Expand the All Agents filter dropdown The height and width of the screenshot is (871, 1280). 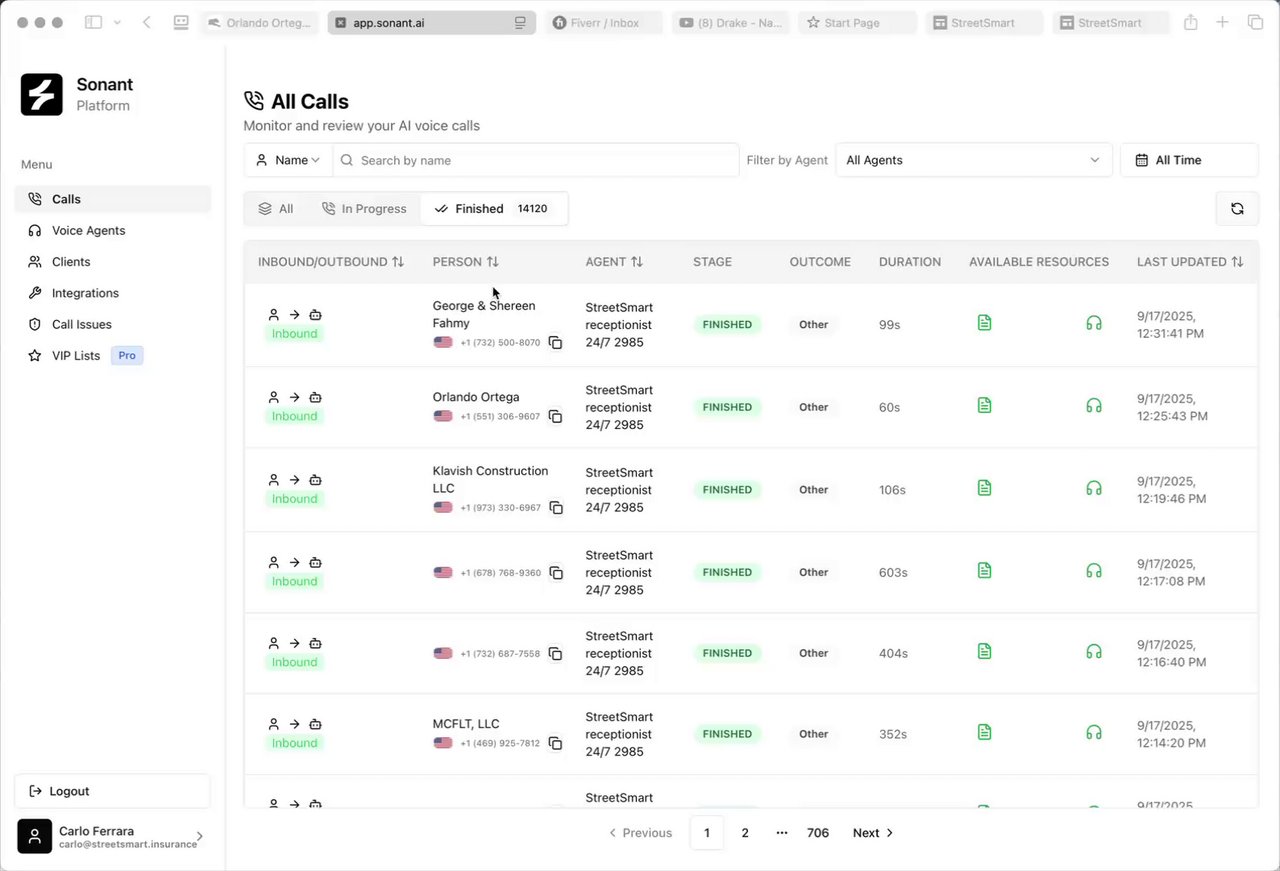[973, 160]
